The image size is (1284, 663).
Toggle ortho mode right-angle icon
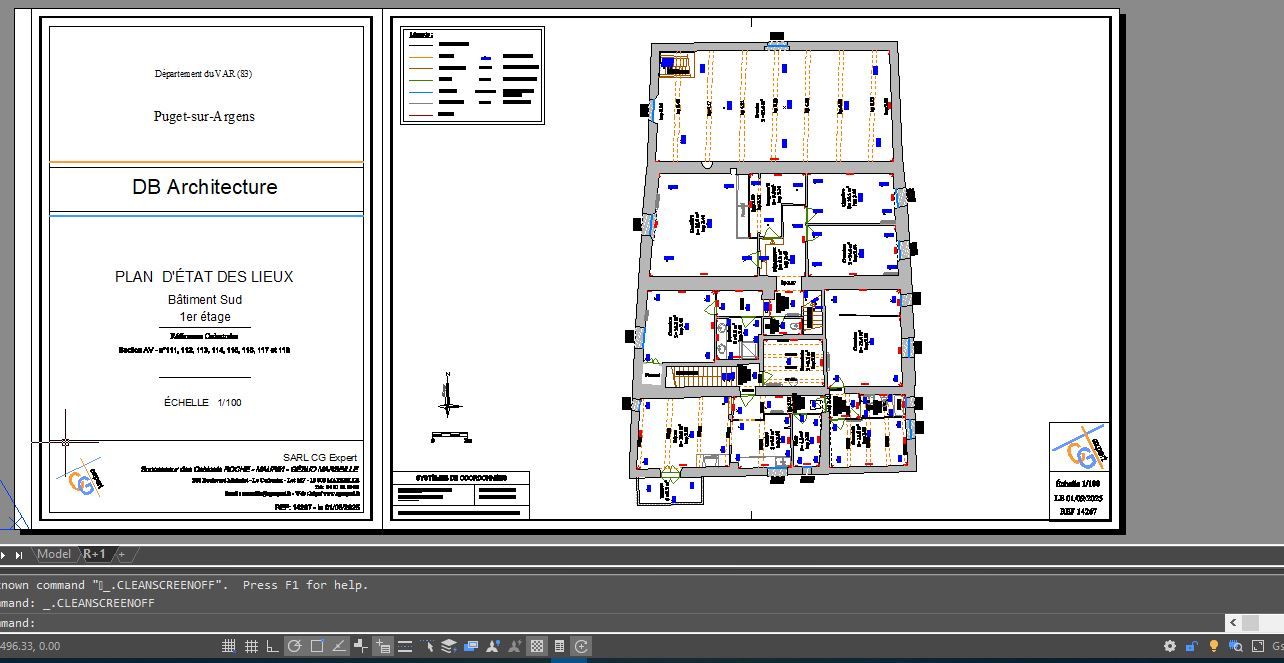[272, 646]
